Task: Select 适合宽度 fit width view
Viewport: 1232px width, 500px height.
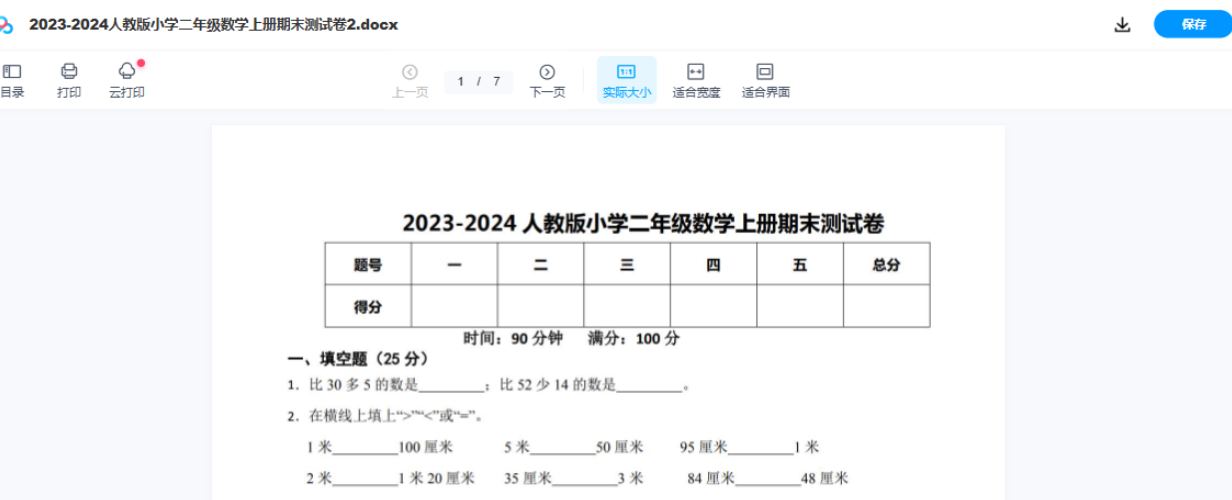Action: [696, 81]
